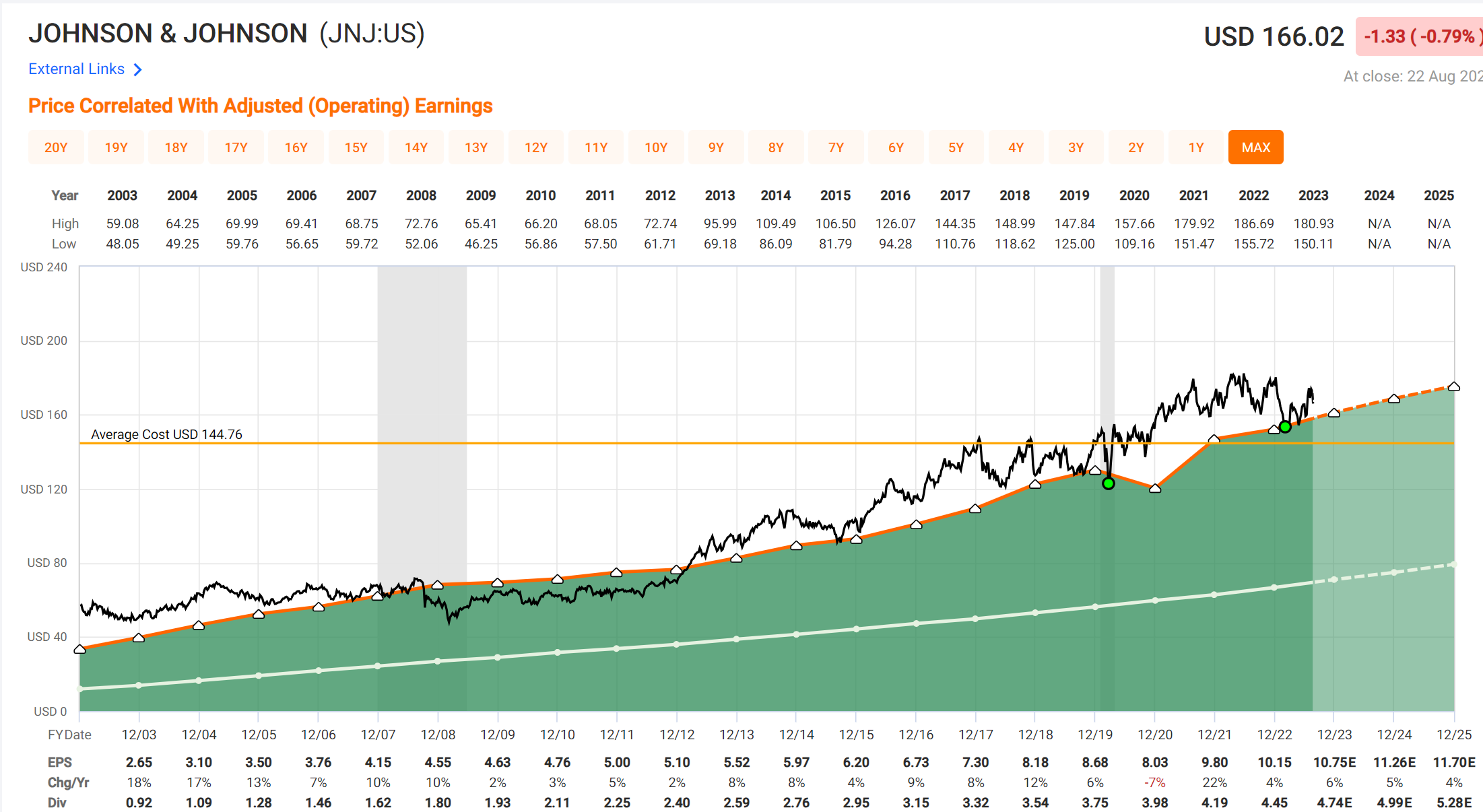Click the EPS triangle marker at 12/20
The width and height of the screenshot is (1483, 812).
(x=1155, y=488)
